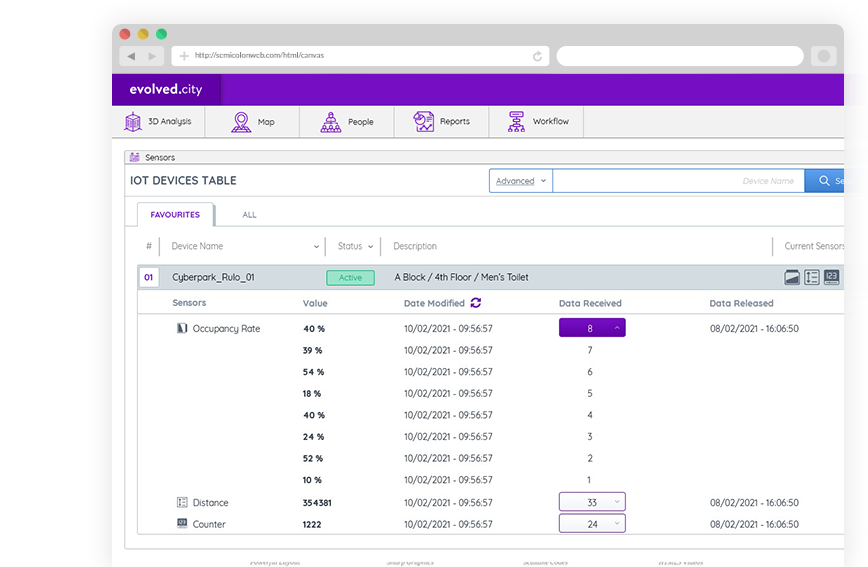Select data received entry 5
Image resolution: width=868 pixels, height=567 pixels.
[x=590, y=393]
